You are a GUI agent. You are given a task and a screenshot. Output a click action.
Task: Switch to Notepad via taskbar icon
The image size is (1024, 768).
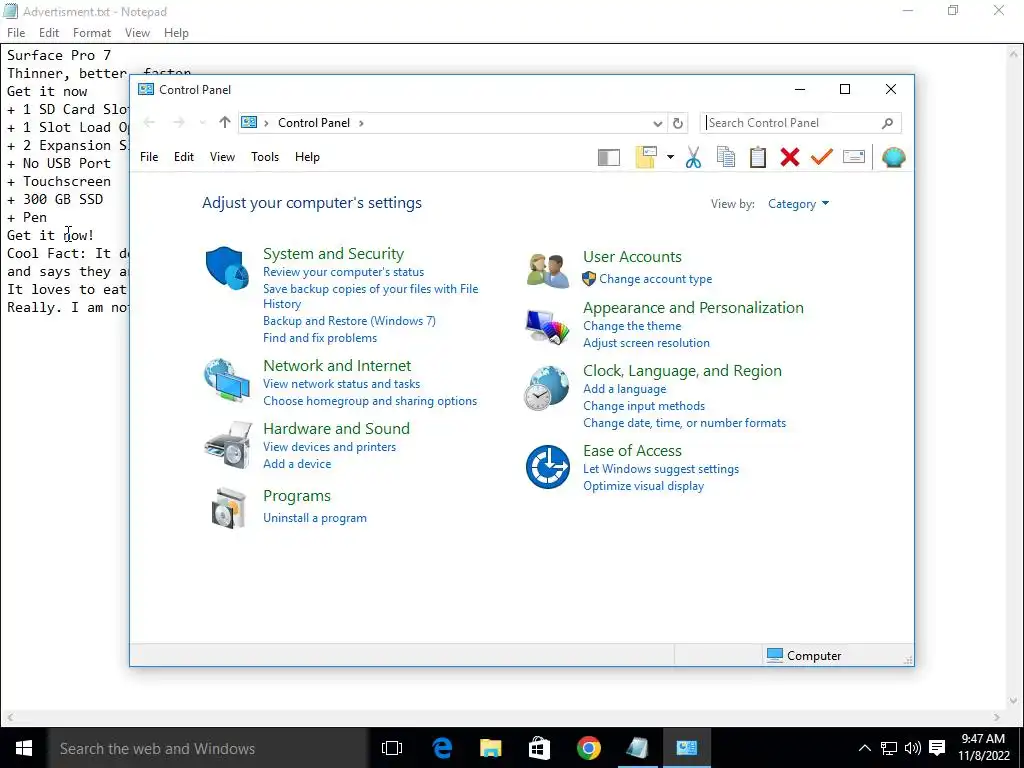(637, 748)
